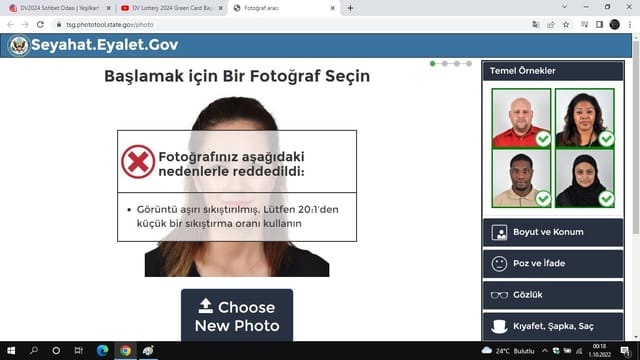Click the second progress step dot

[445, 64]
